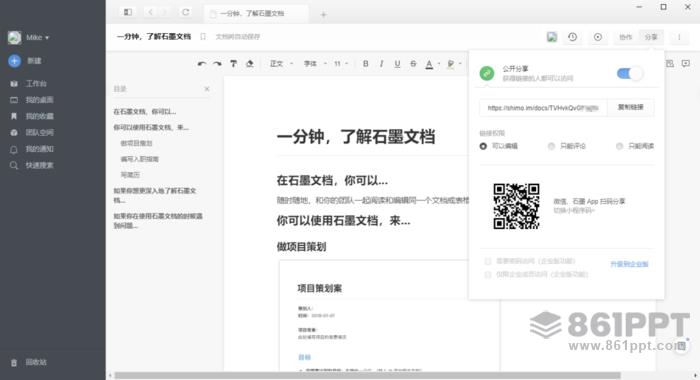Expand font color dropdown arrow
The height and width of the screenshot is (380, 700).
(439, 64)
